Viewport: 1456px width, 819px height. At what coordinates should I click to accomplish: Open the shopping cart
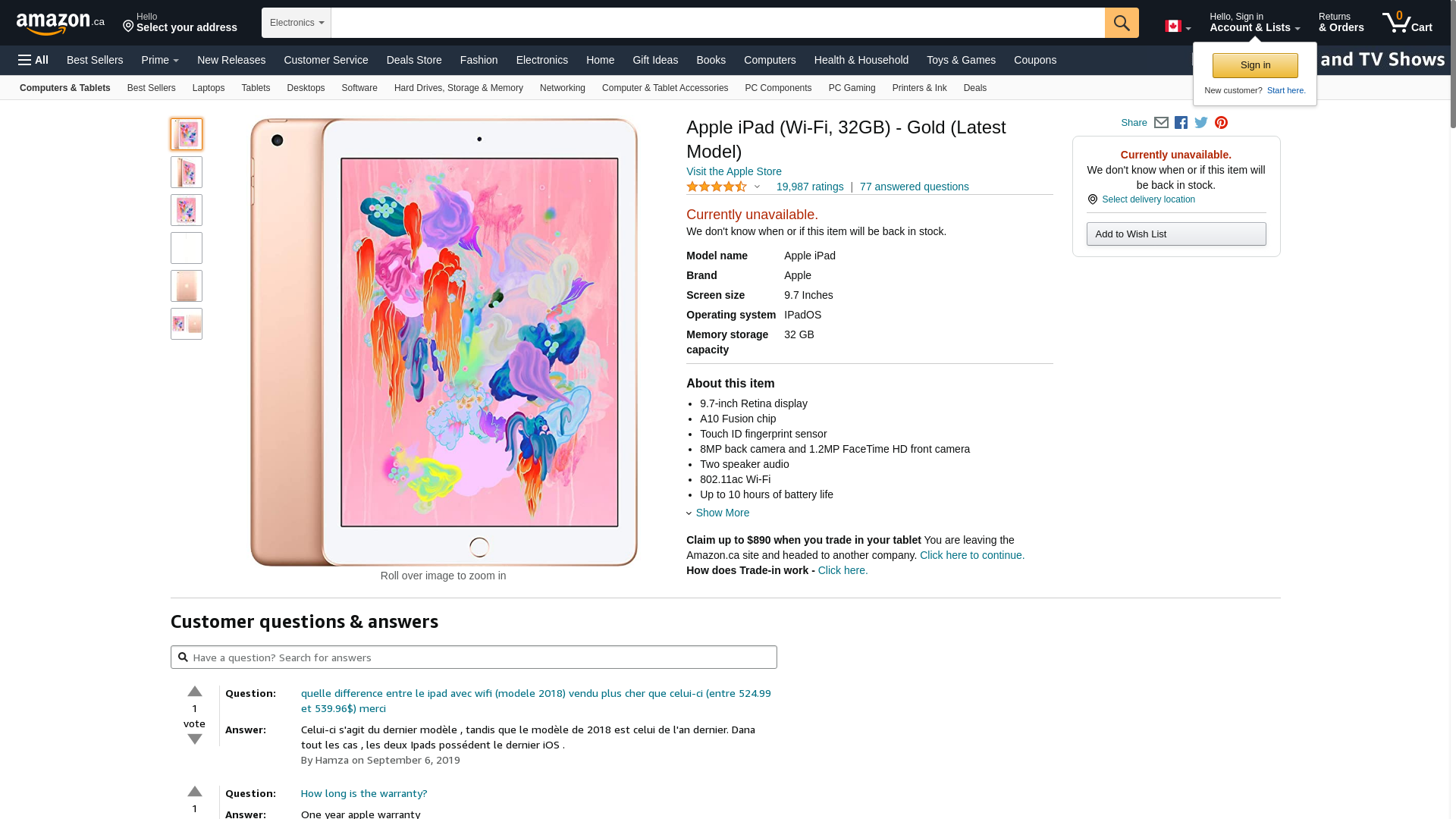point(1407,23)
